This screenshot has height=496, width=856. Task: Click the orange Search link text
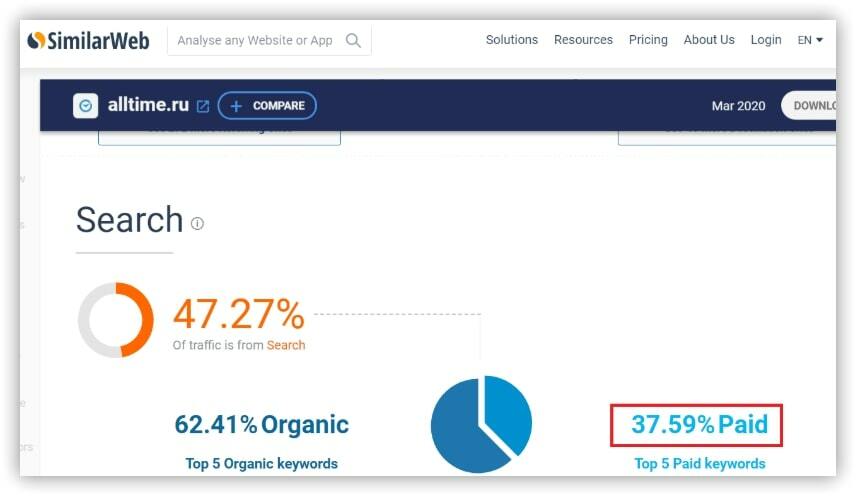[x=286, y=345]
